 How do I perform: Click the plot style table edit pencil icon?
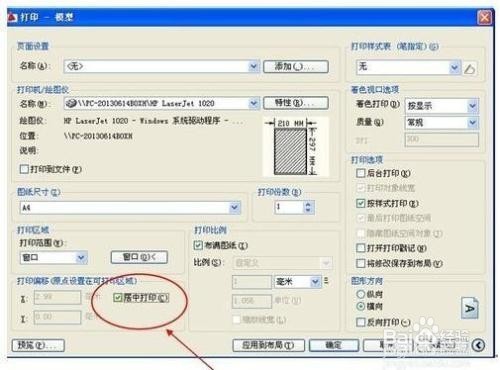(470, 69)
